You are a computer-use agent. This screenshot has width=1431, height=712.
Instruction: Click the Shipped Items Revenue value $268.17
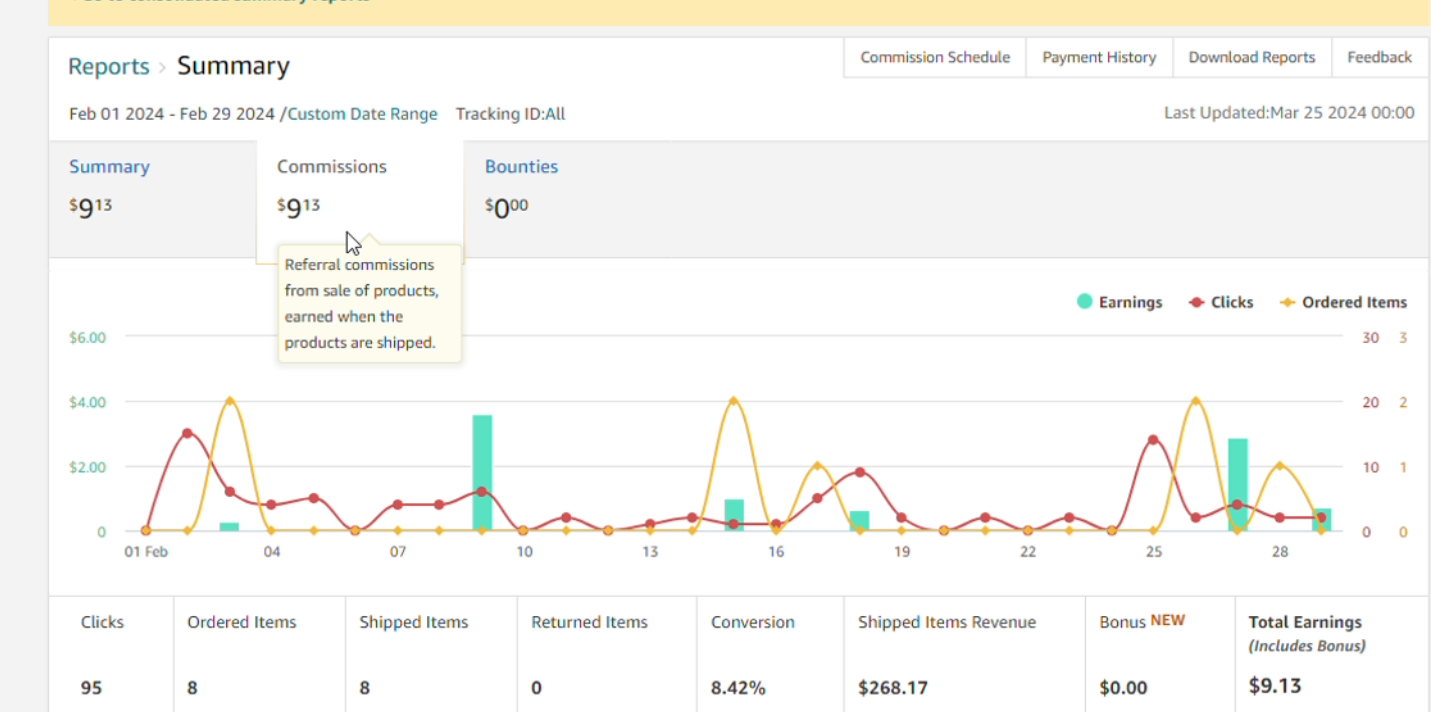click(893, 688)
